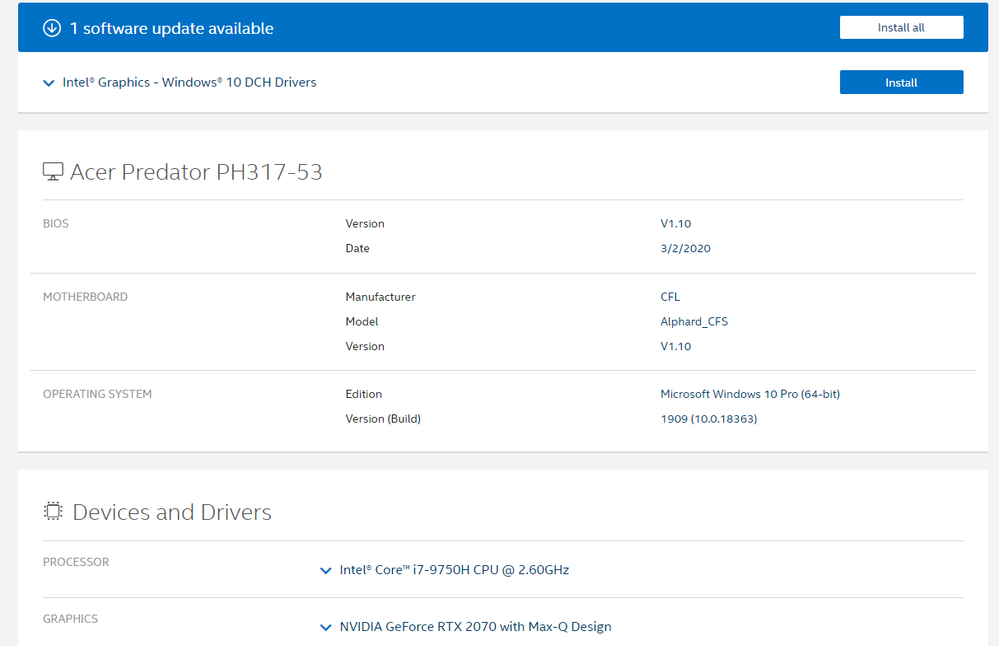The height and width of the screenshot is (646, 999).
Task: Select BIOS date 3/2/2020
Action: pyautogui.click(x=685, y=248)
